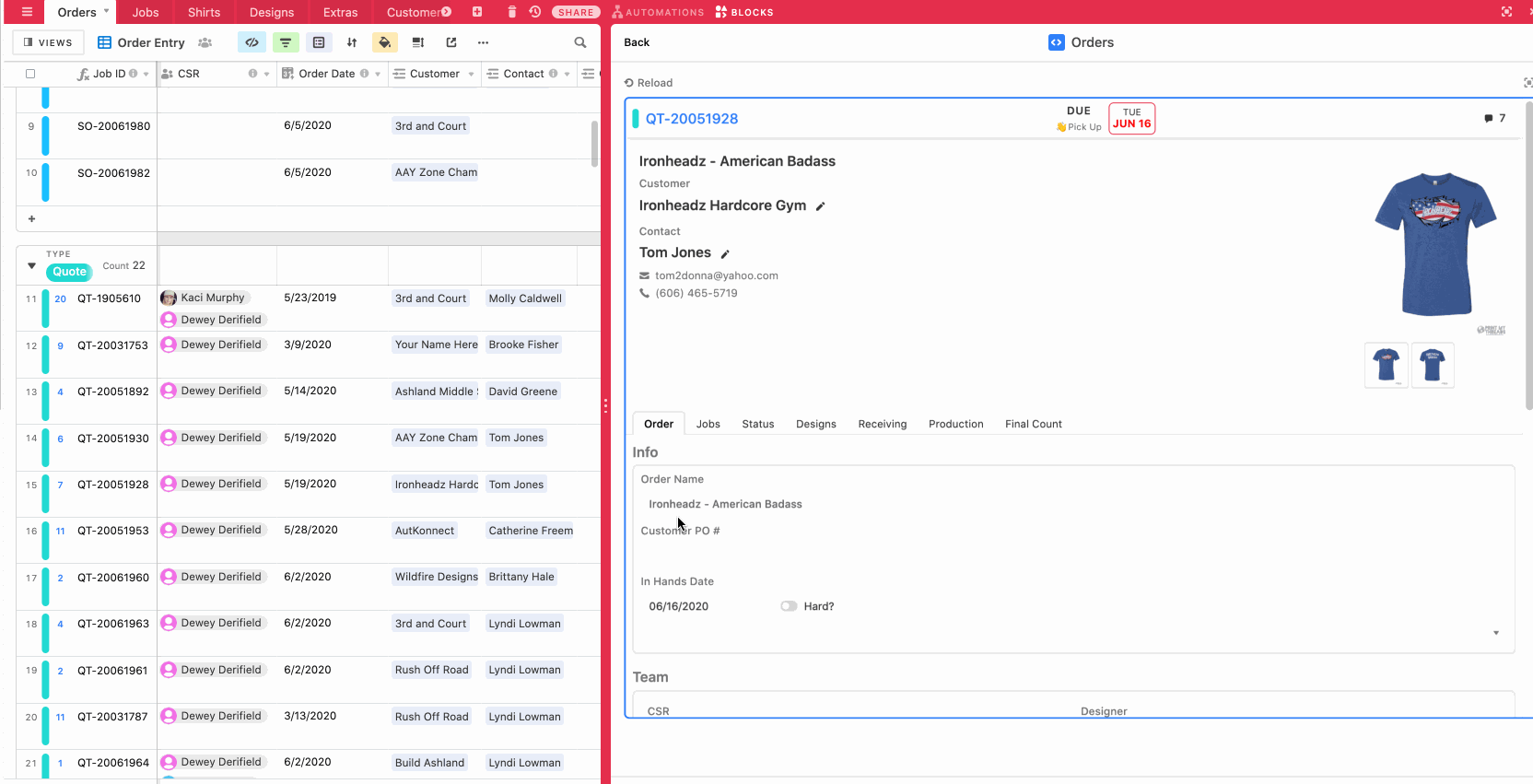Select the first shirt thumbnail
The image size is (1533, 784).
click(1387, 366)
